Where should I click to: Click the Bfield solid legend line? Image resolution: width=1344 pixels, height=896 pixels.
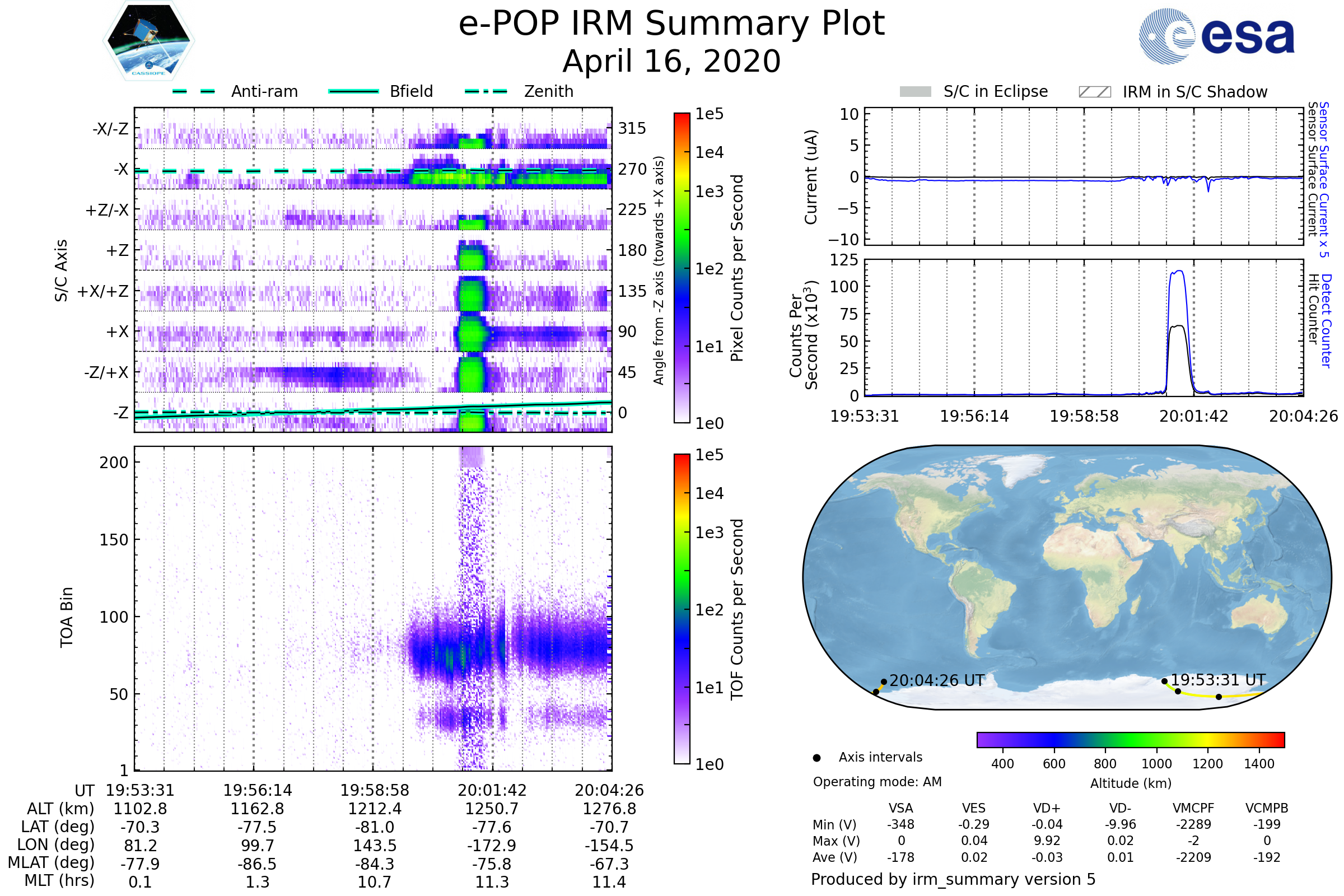pos(353,91)
